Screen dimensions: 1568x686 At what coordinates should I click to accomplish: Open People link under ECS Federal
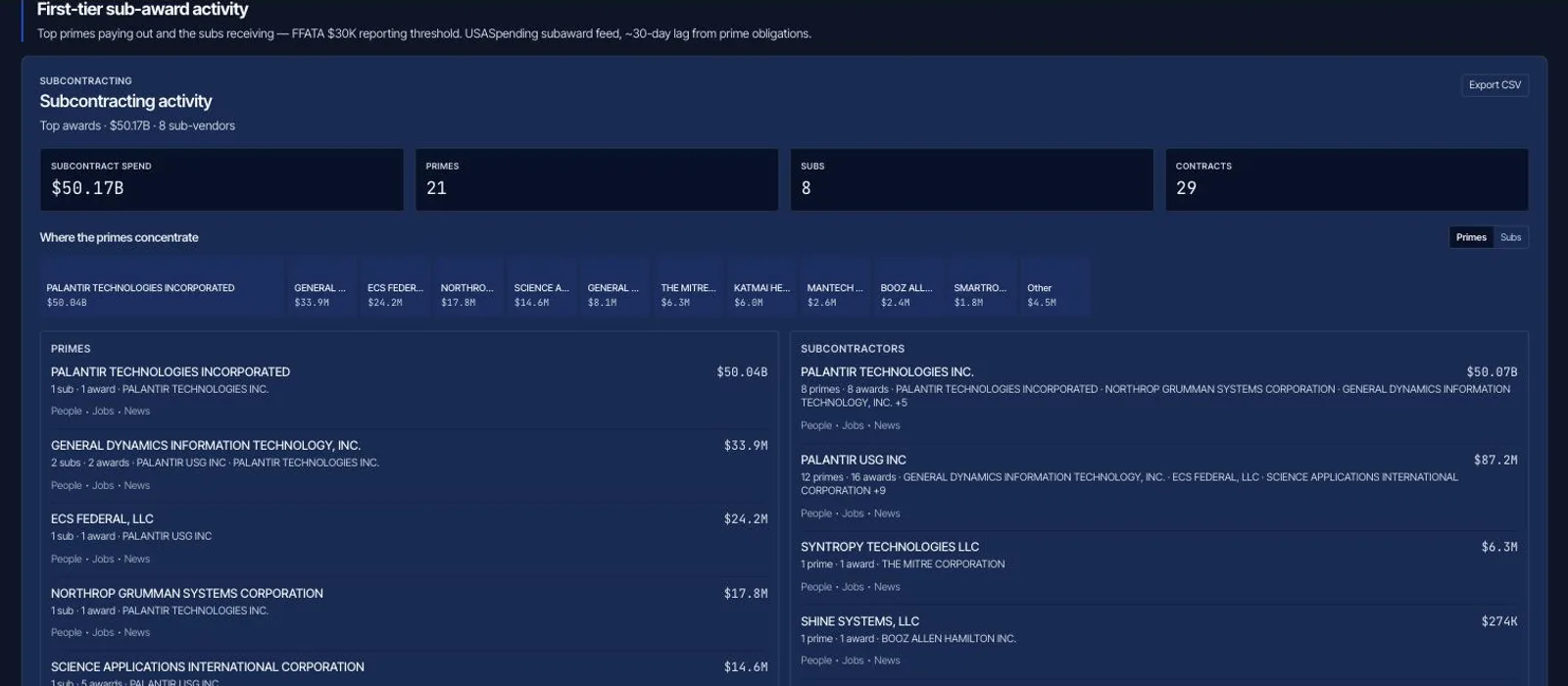click(x=67, y=560)
